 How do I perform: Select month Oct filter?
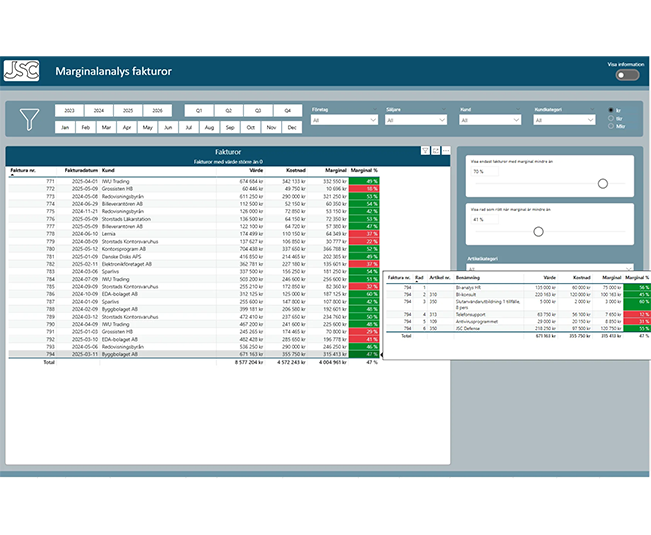point(251,127)
